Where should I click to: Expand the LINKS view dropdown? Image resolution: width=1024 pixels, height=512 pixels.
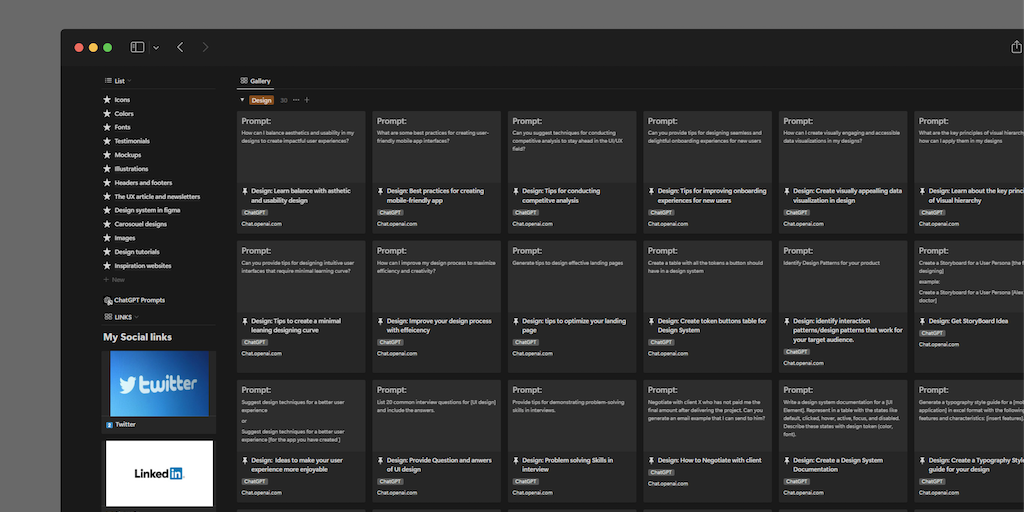pos(122,317)
